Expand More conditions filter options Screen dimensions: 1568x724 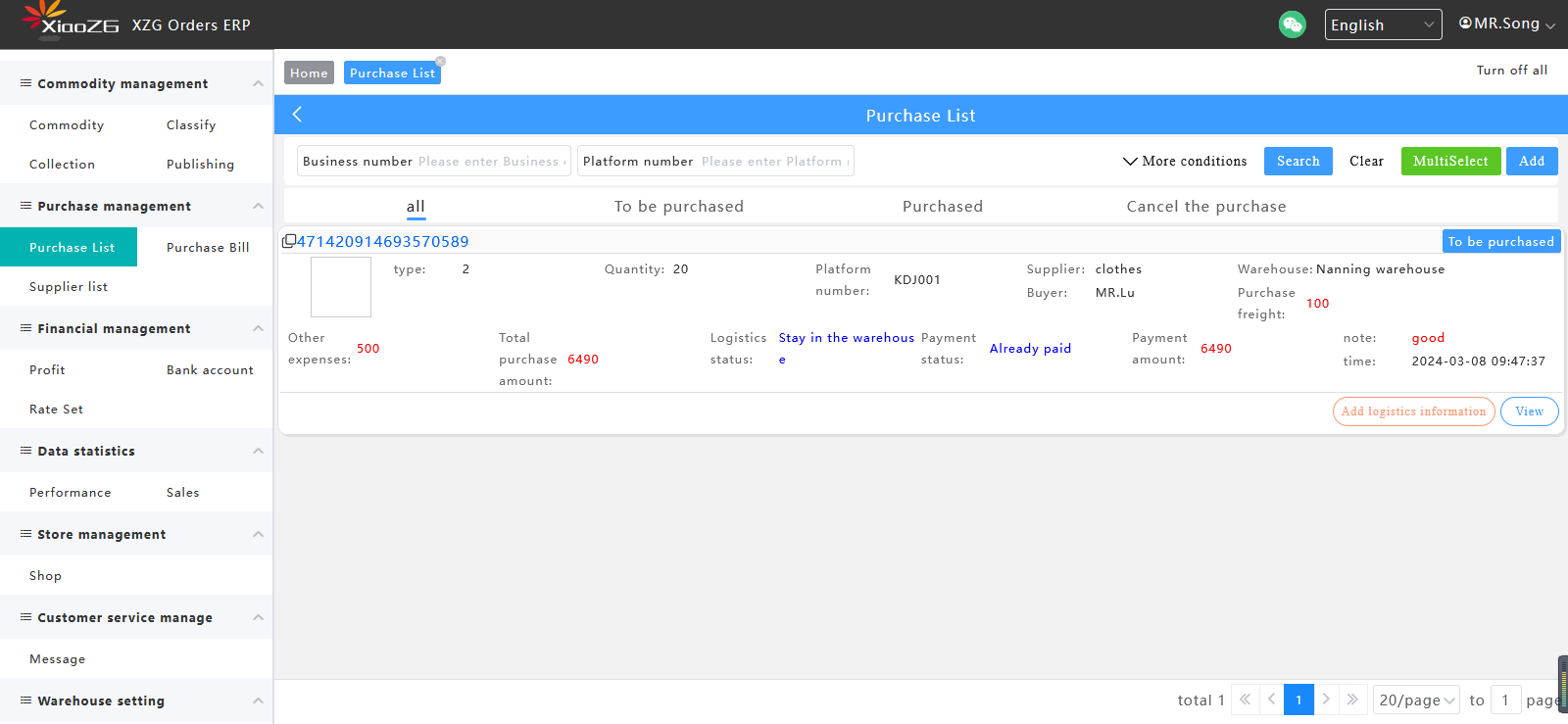coord(1184,161)
